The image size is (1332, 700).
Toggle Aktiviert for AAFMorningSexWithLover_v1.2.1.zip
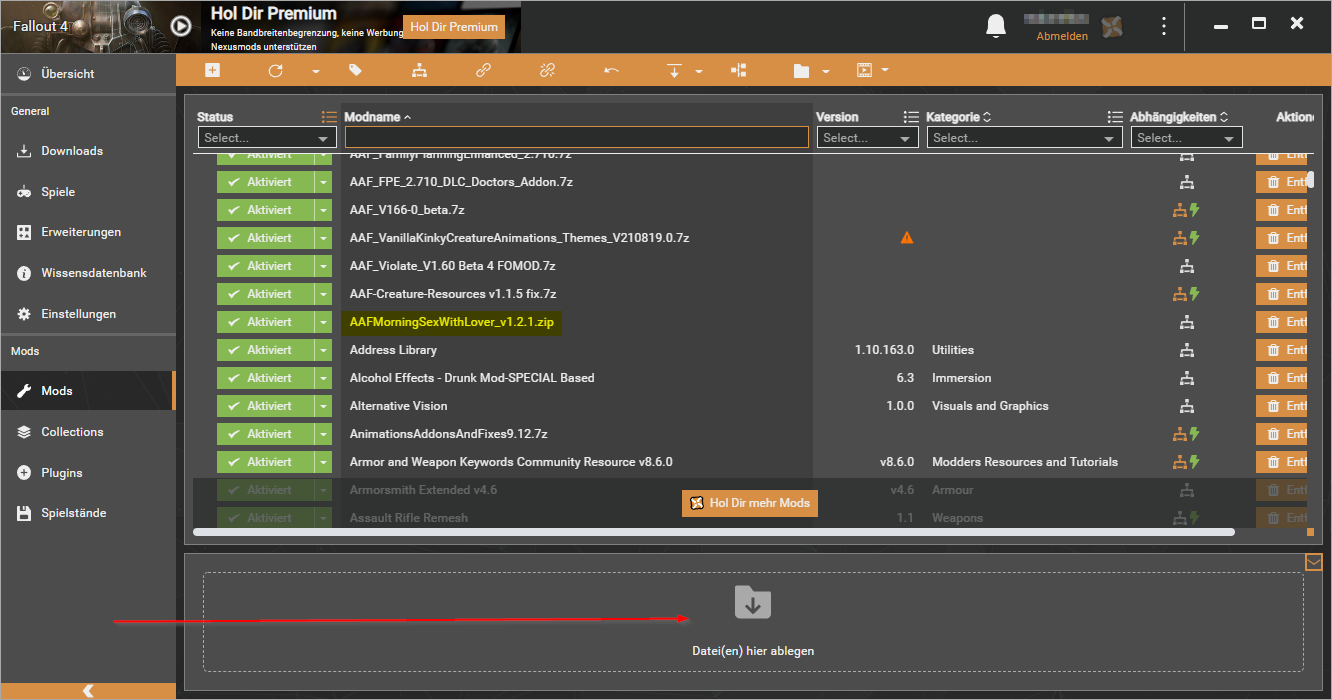coord(265,322)
